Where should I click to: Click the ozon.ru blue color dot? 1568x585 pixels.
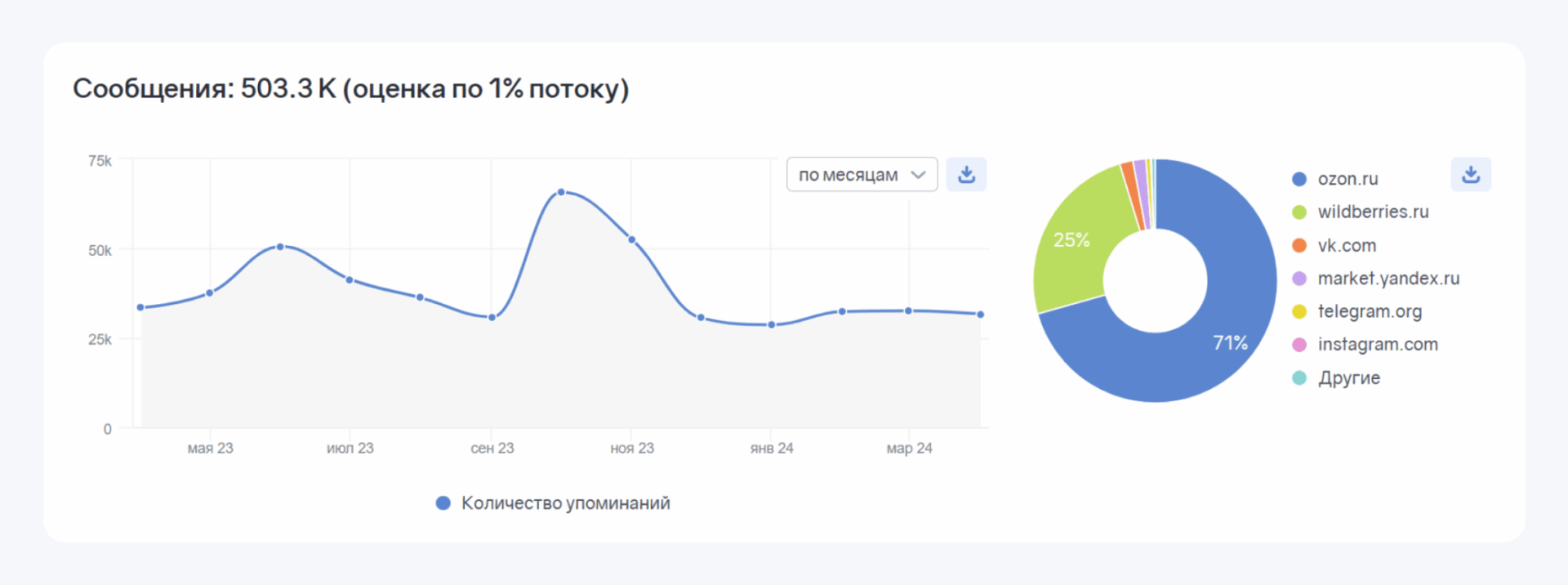point(1299,179)
